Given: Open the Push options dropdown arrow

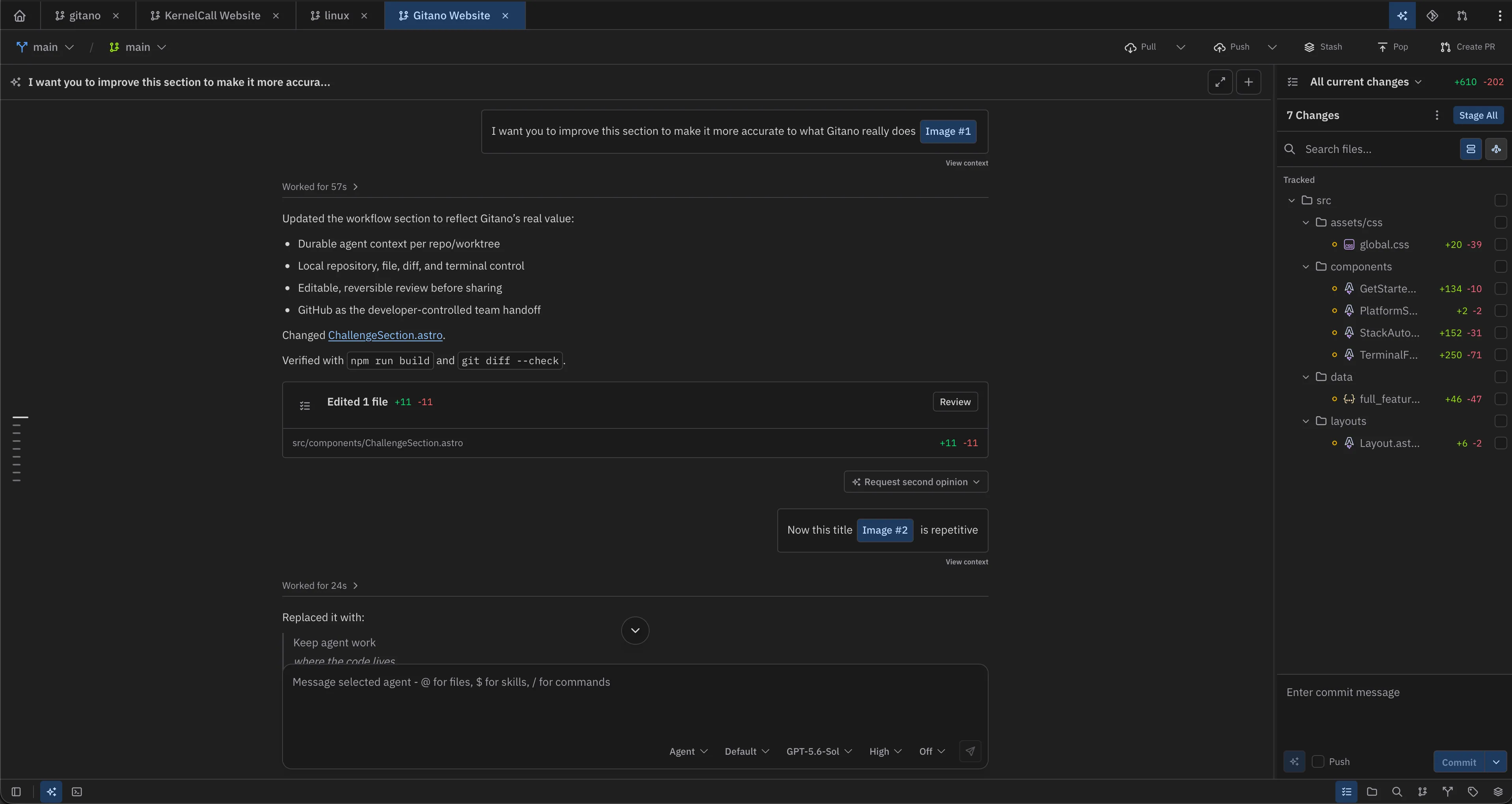Looking at the screenshot, I should [1272, 47].
